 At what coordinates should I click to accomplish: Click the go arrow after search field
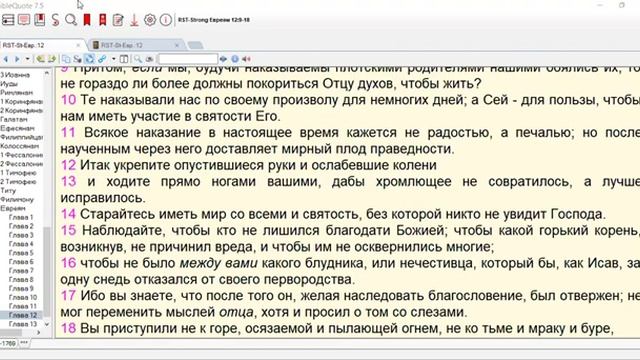(223, 59)
